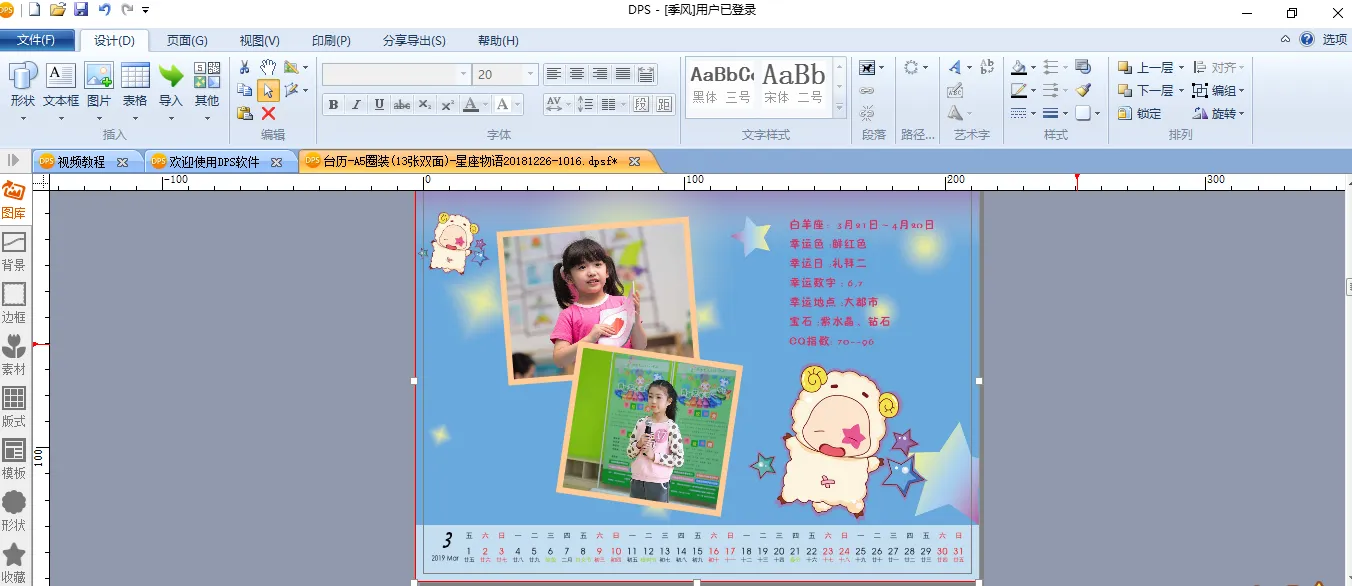The width and height of the screenshot is (1352, 586).
Task: Select the hand pan tool
Action: pyautogui.click(x=268, y=68)
